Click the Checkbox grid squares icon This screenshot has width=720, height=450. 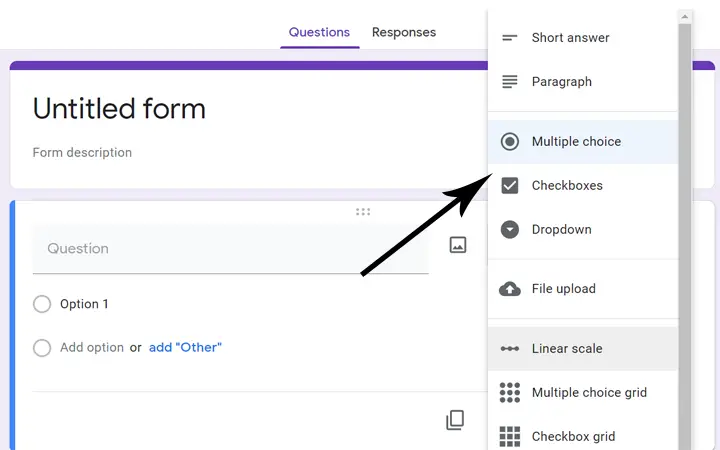pyautogui.click(x=510, y=436)
